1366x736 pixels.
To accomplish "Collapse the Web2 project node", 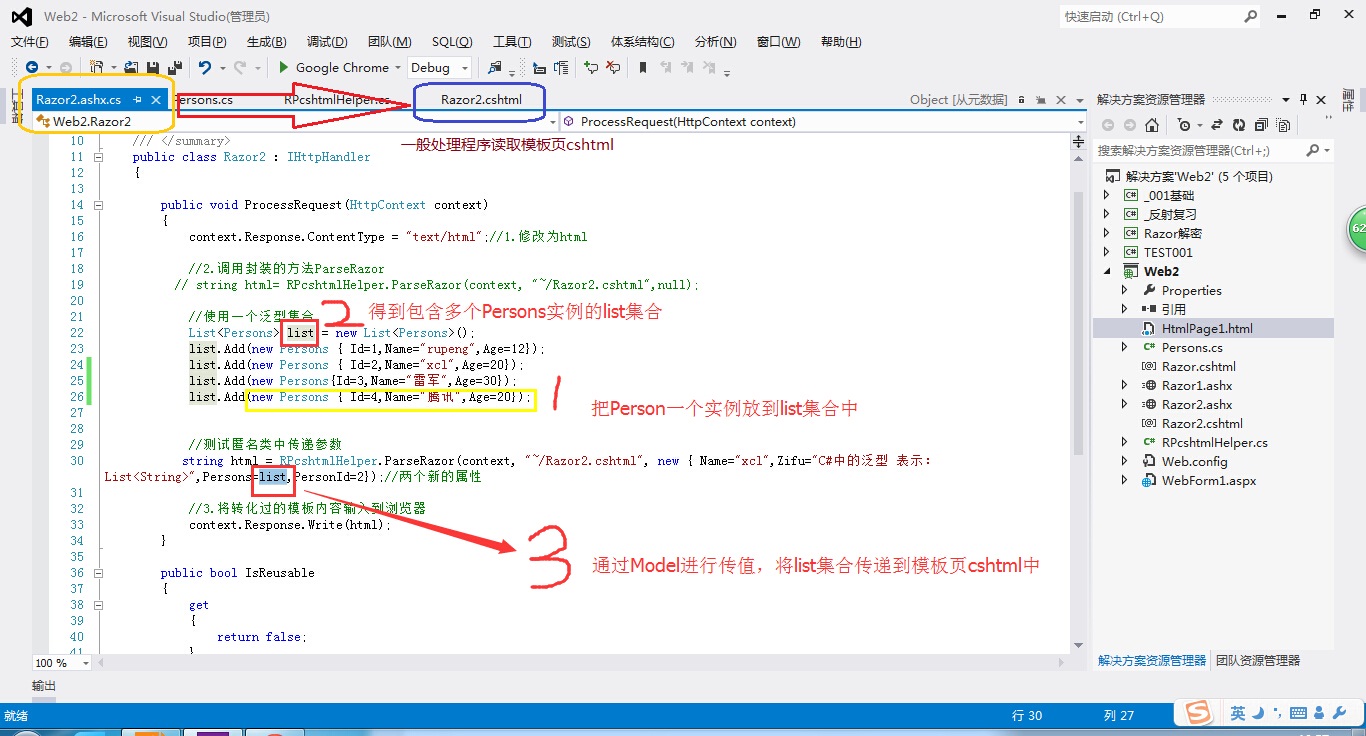I will 1107,271.
